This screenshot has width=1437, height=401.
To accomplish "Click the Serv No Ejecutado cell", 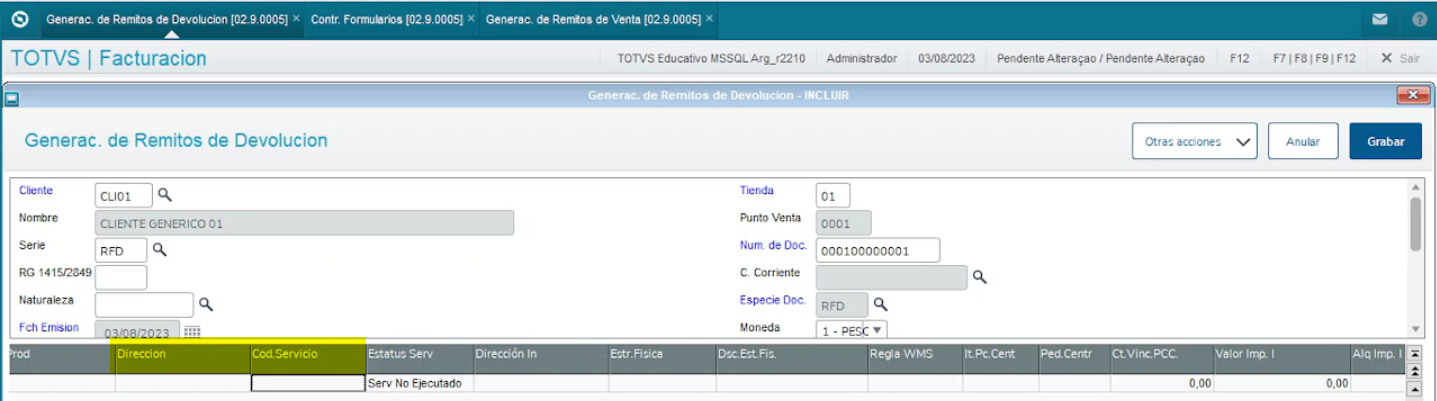I will [x=419, y=383].
